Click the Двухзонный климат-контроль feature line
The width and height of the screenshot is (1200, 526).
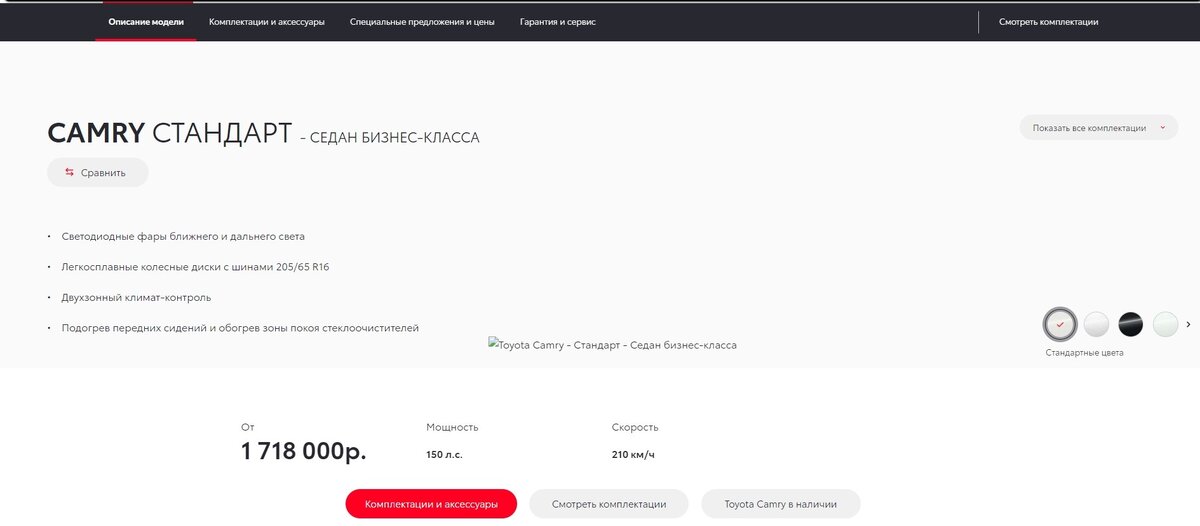136,298
